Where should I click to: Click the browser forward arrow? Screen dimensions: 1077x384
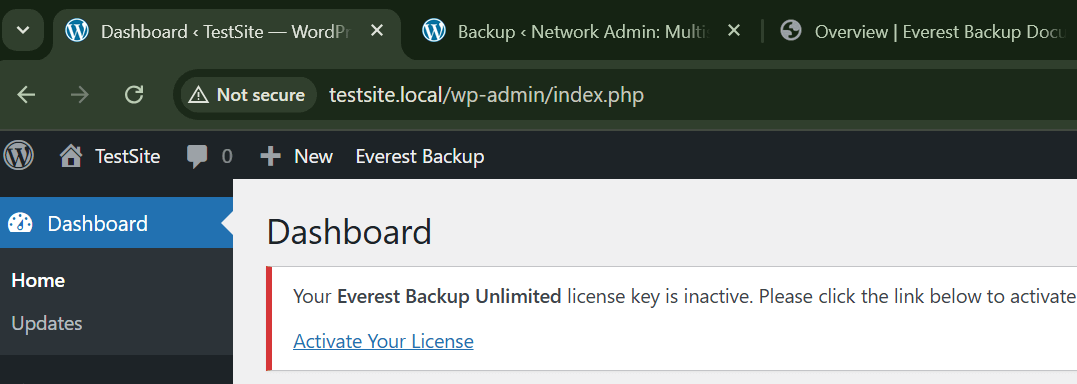80,95
